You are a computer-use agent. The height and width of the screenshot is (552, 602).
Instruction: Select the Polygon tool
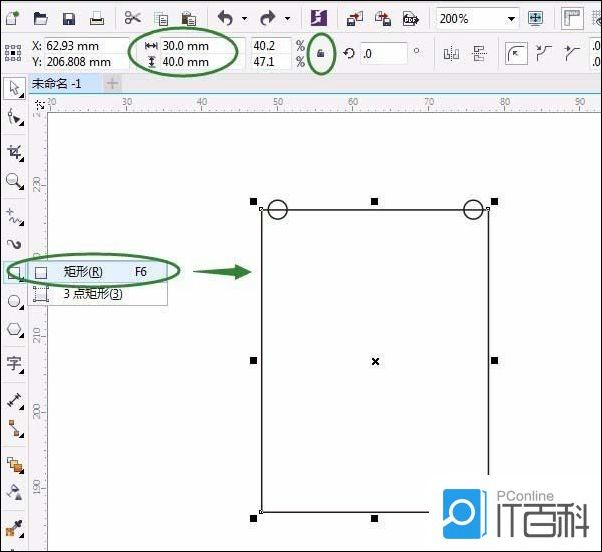(x=15, y=329)
